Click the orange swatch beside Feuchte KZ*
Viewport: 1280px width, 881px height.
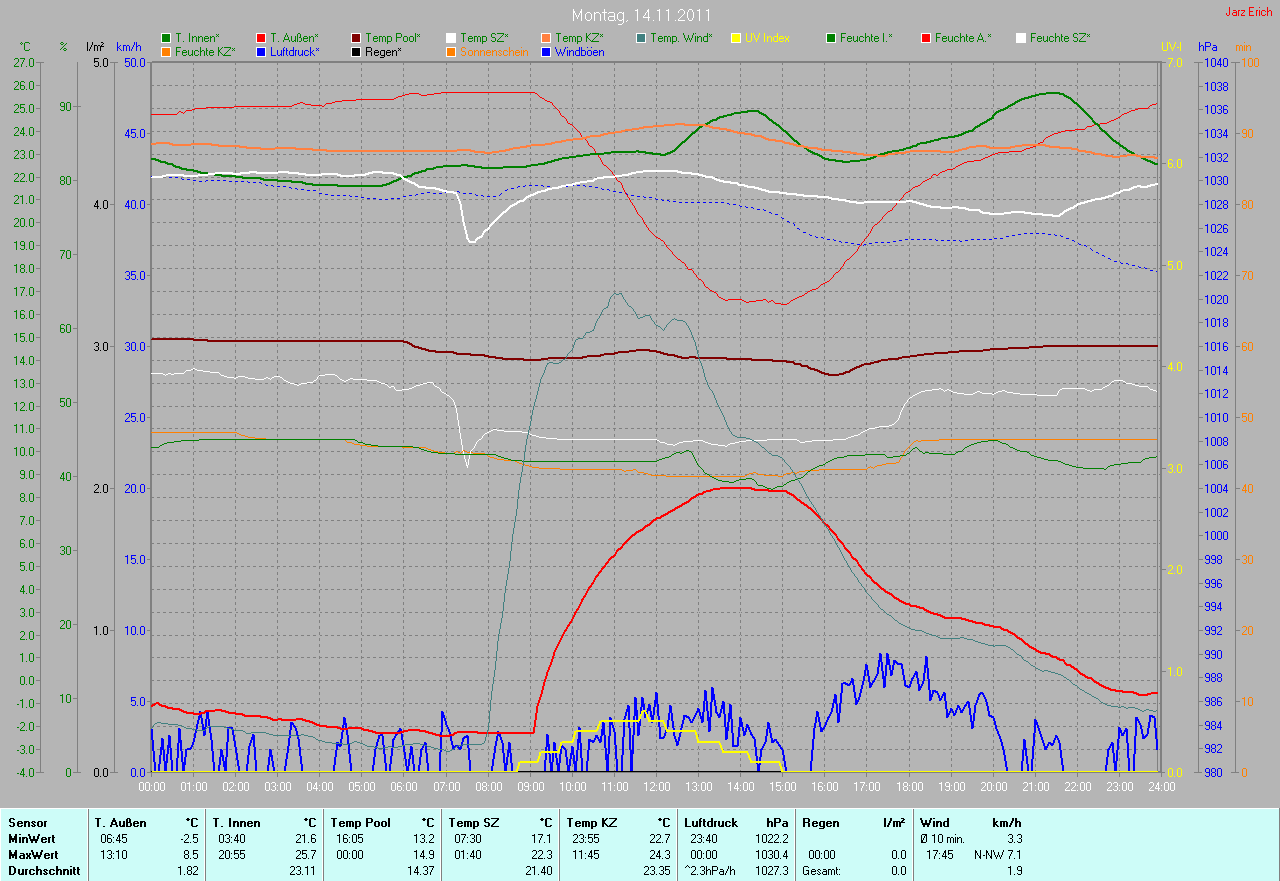165,51
